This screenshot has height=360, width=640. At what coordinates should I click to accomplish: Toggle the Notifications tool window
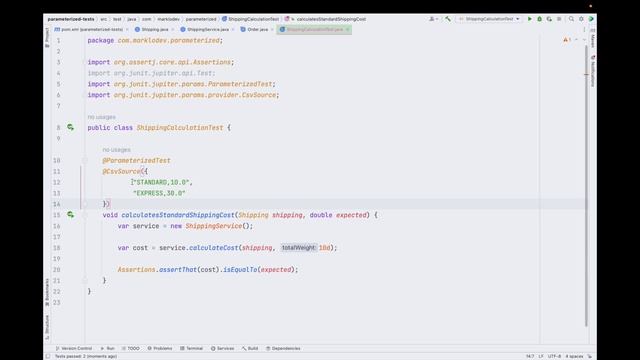[x=593, y=71]
